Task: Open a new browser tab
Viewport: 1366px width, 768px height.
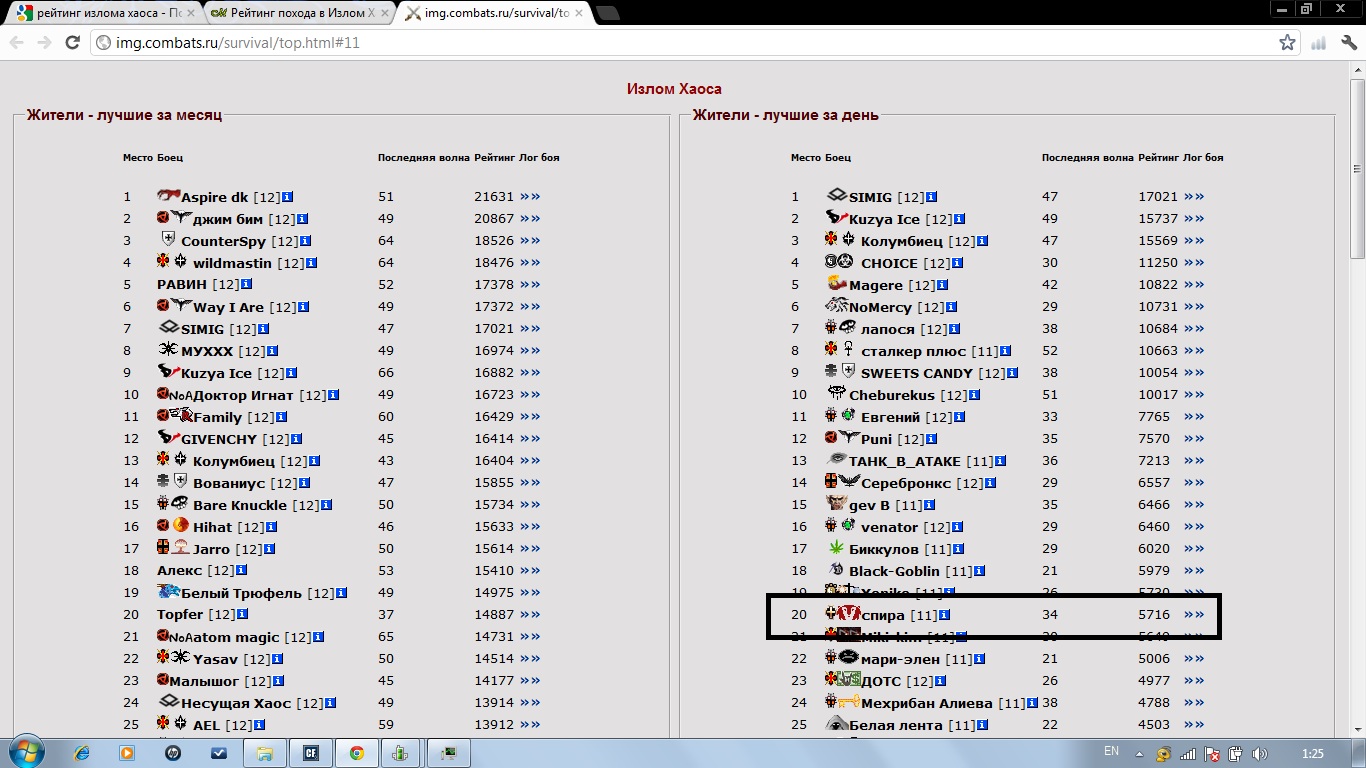Action: point(607,13)
